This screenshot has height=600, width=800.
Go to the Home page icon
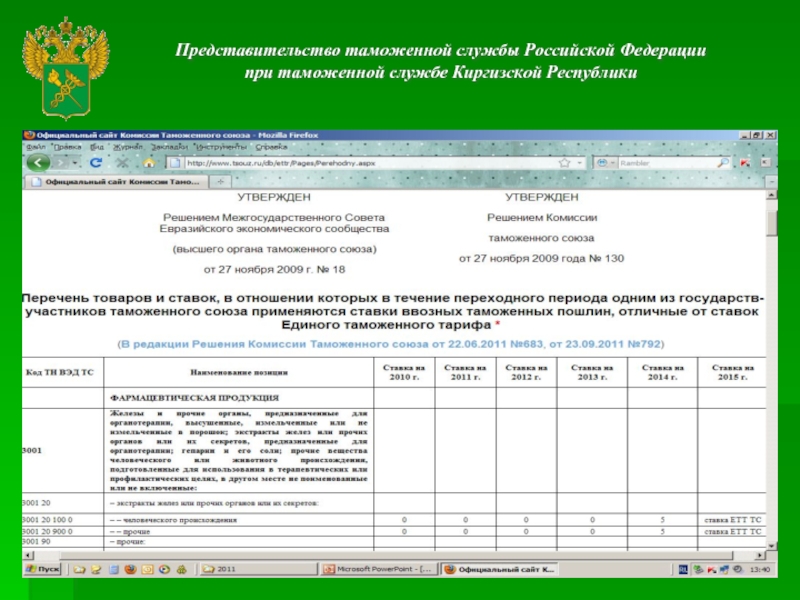pos(148,163)
